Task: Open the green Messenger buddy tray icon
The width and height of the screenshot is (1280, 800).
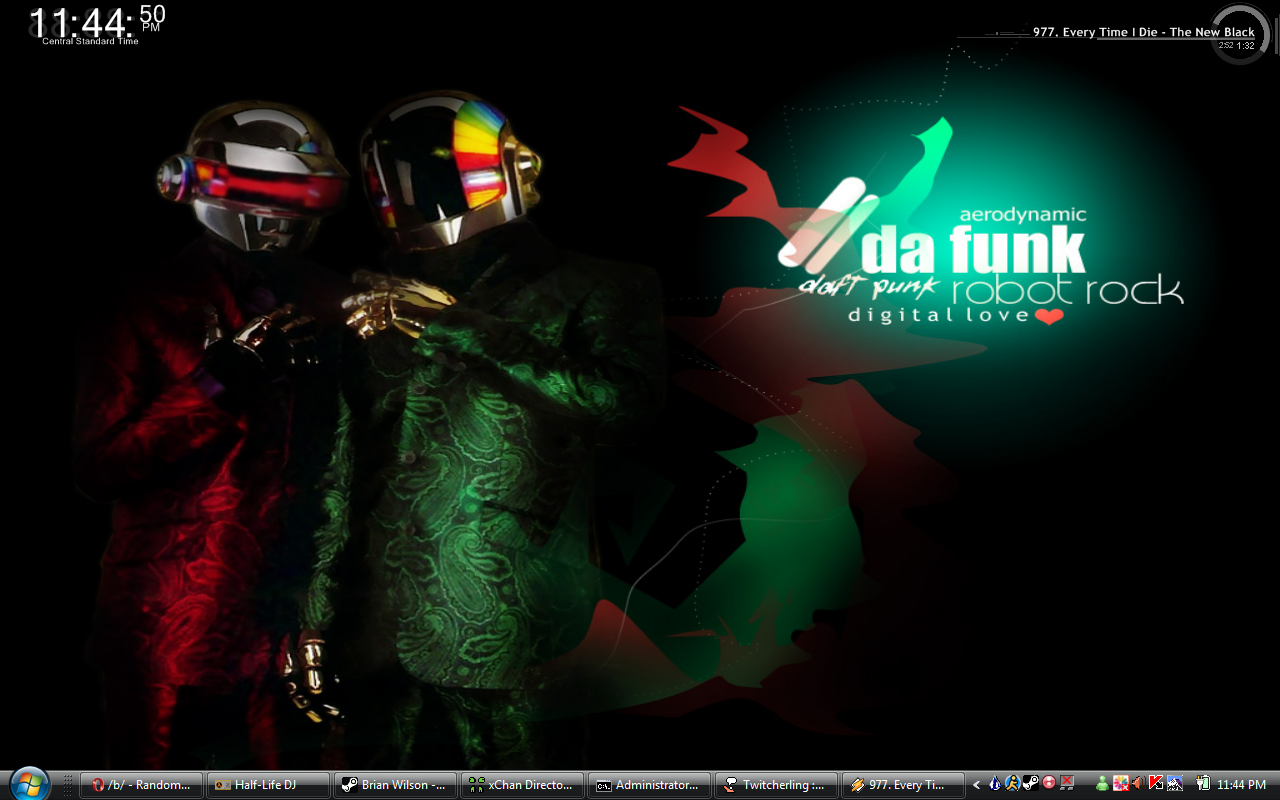Action: (1103, 784)
